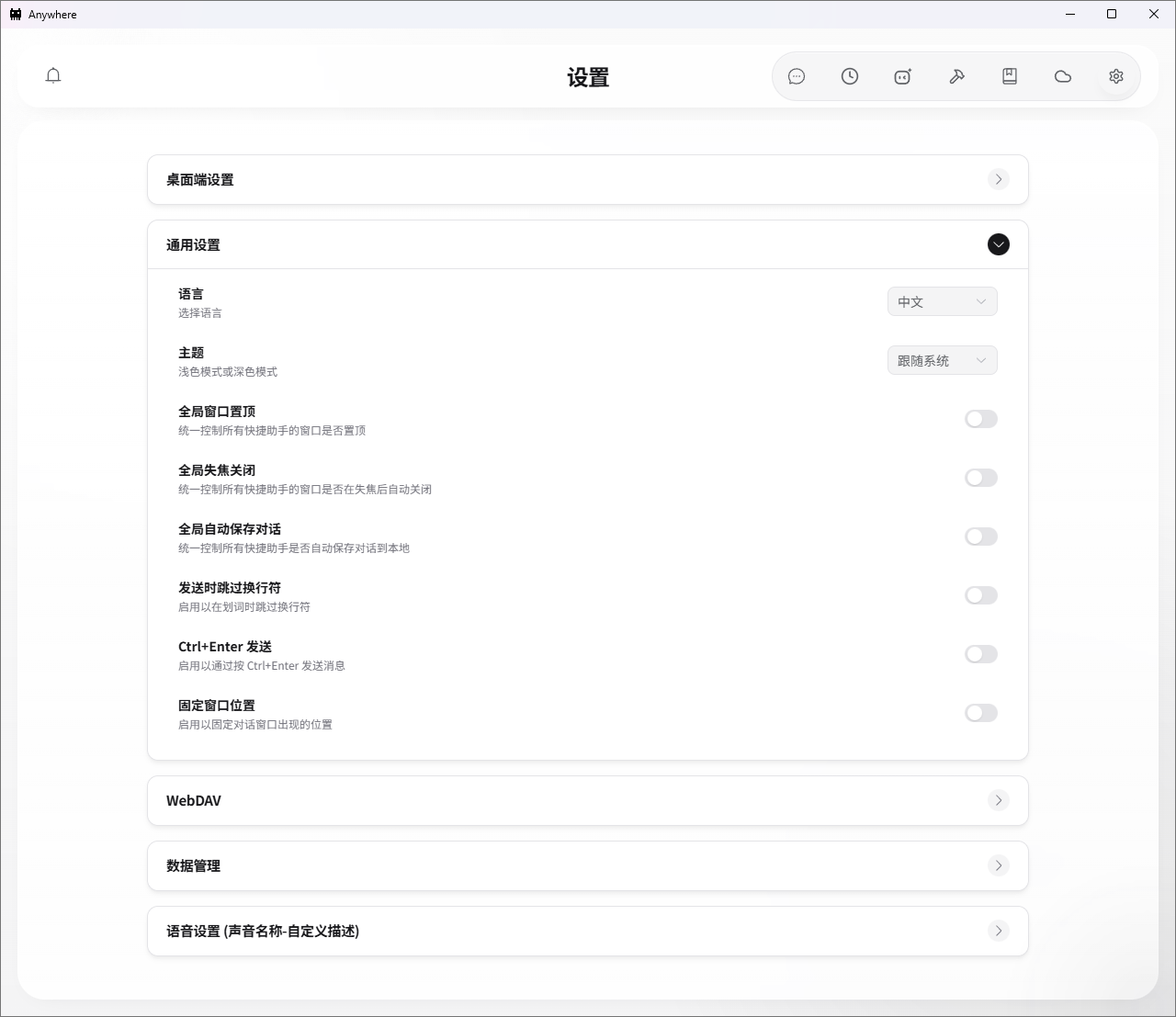Open the chat bubble tab icon
The image size is (1176, 1017).
(x=797, y=76)
